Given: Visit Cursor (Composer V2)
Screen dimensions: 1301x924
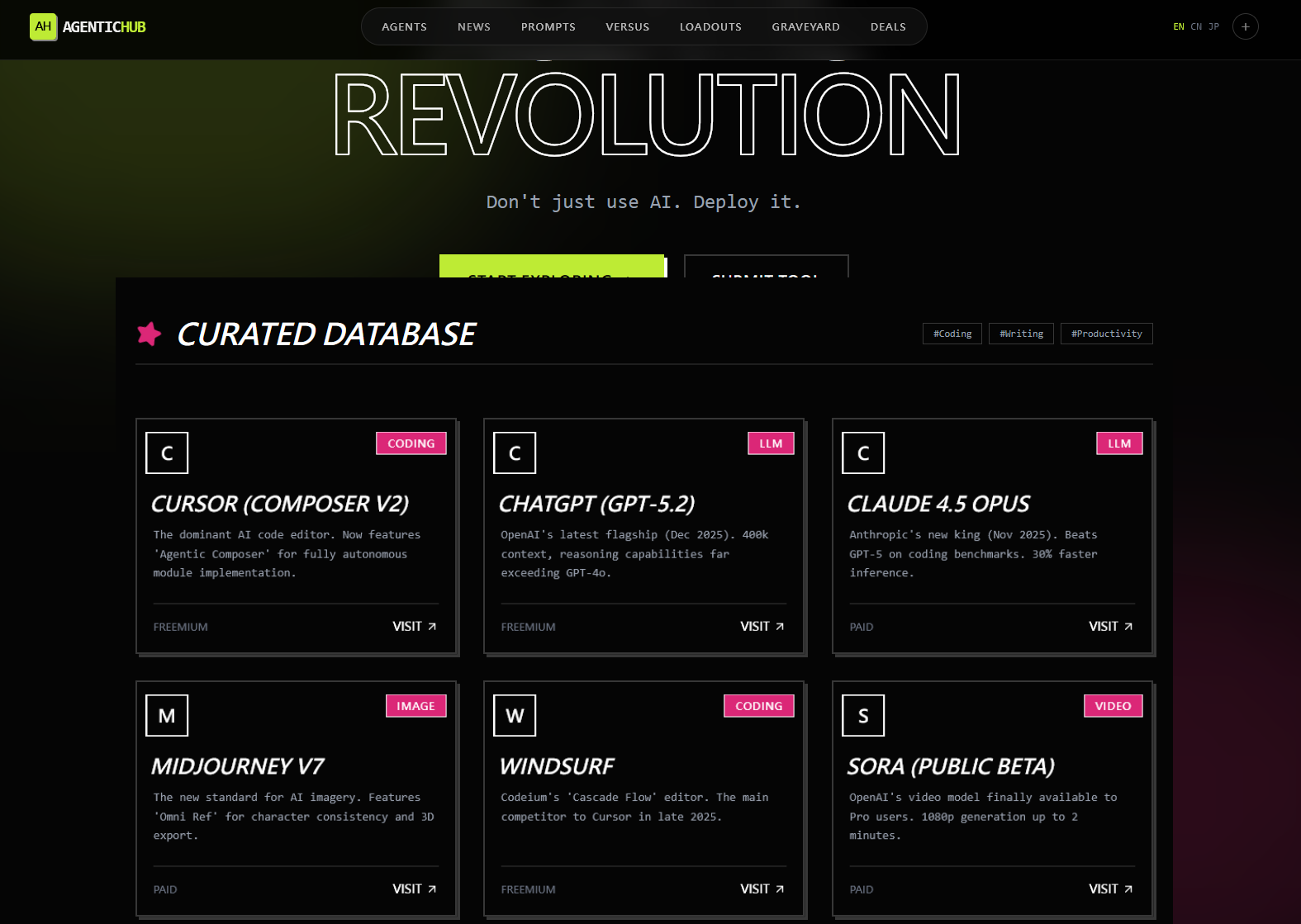Looking at the screenshot, I should coord(415,627).
